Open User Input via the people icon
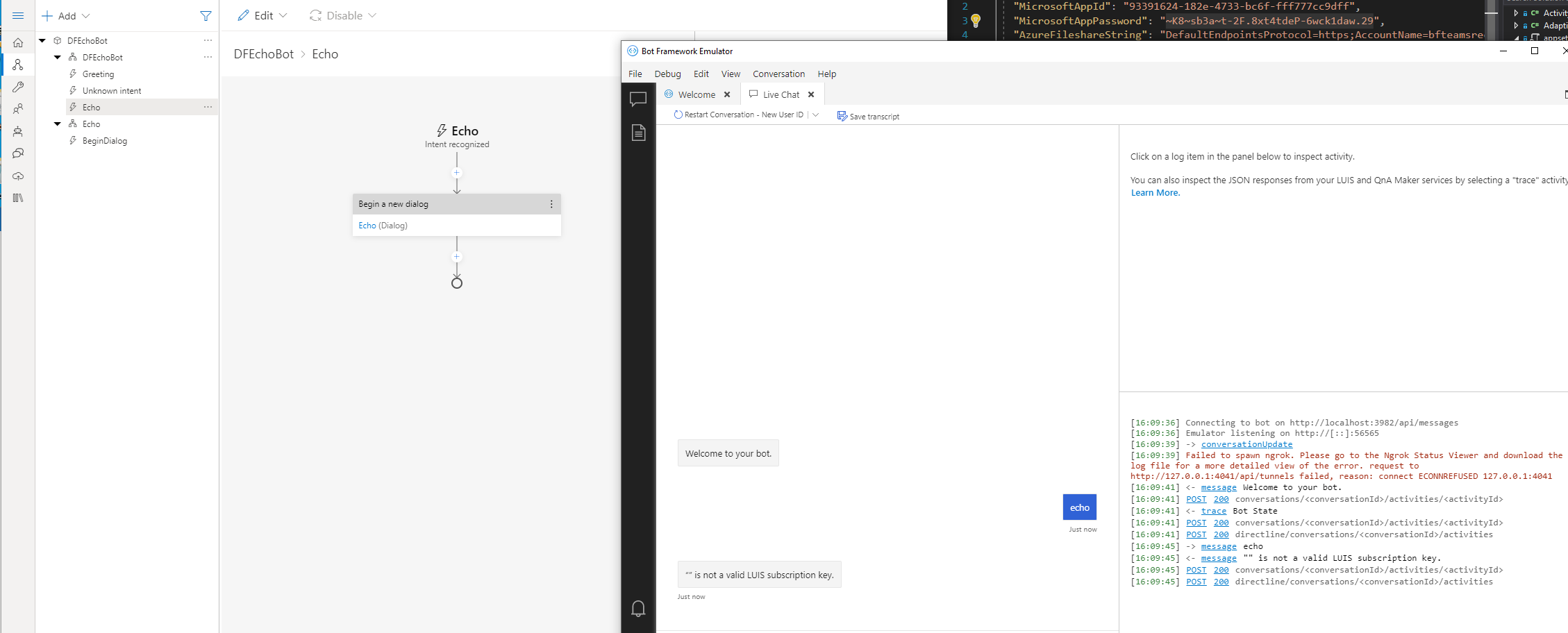Screen dimensions: 1568x633 (x=17, y=109)
